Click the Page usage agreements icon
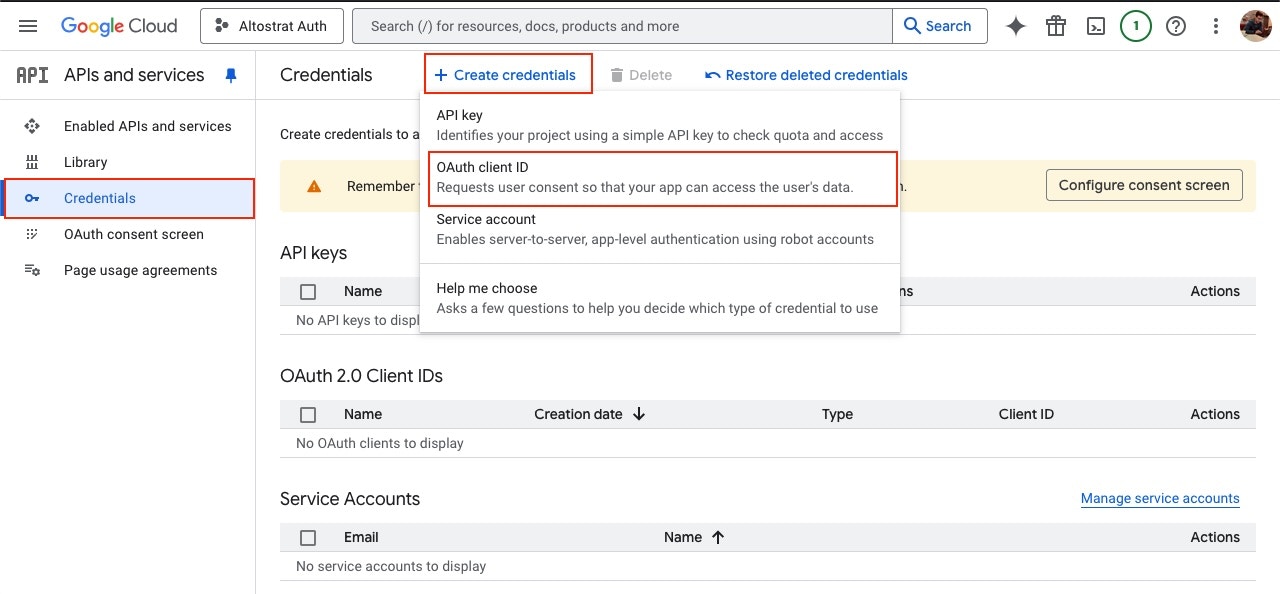Image resolution: width=1280 pixels, height=594 pixels. pyautogui.click(x=32, y=270)
